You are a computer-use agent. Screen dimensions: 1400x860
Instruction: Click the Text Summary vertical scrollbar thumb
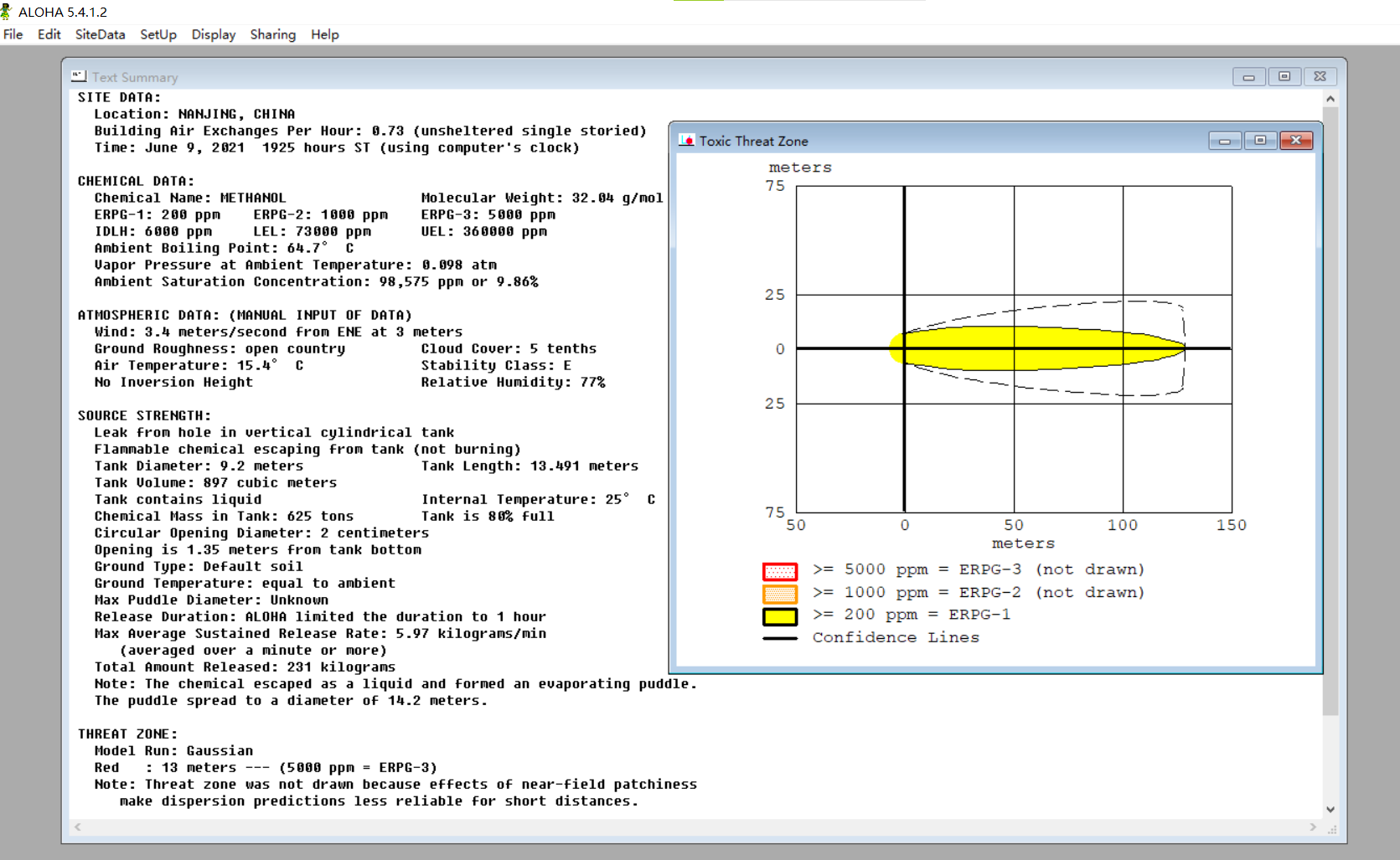1330,411
